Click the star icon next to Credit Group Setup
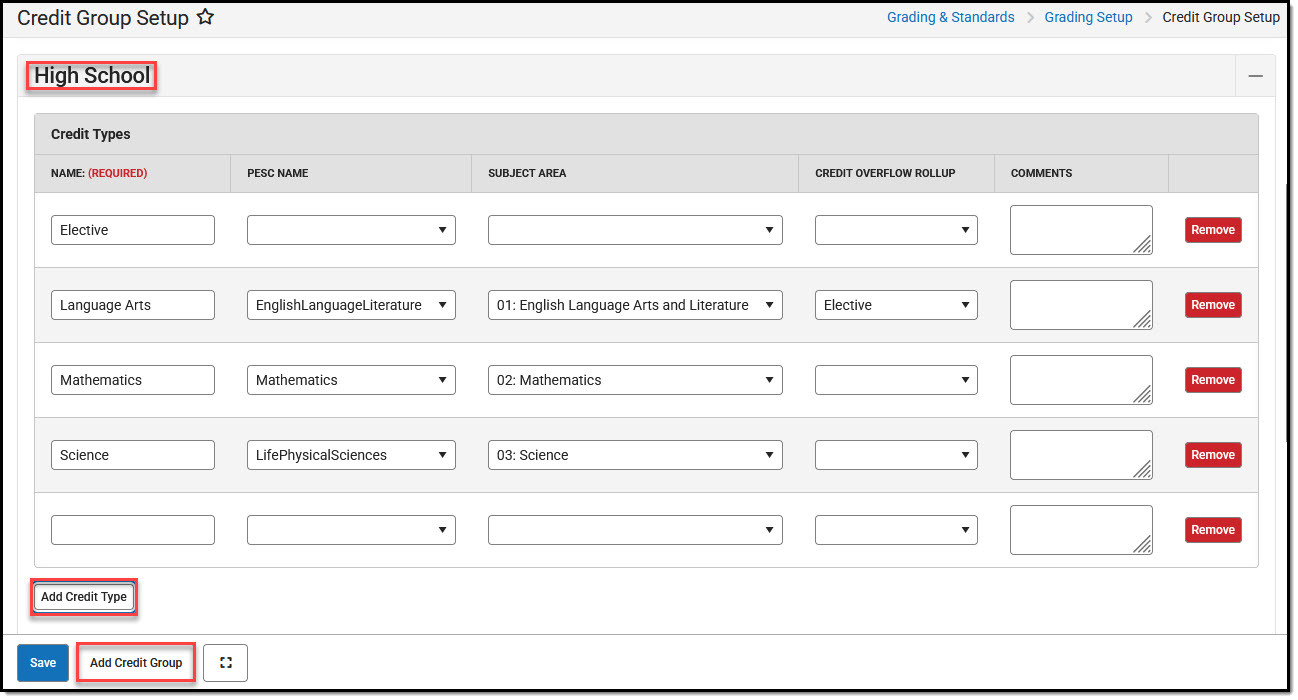1298x700 pixels. point(205,16)
